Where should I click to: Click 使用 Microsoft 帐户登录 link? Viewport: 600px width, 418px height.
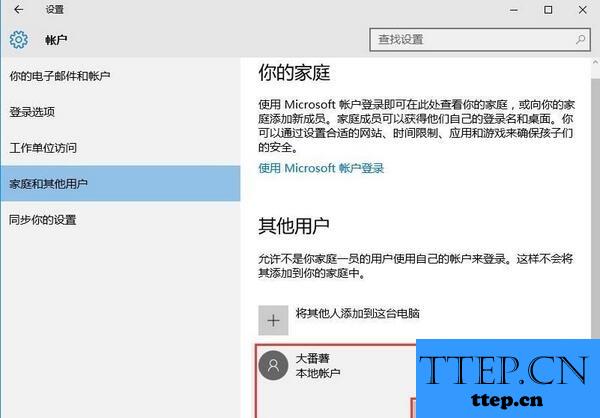coord(321,168)
